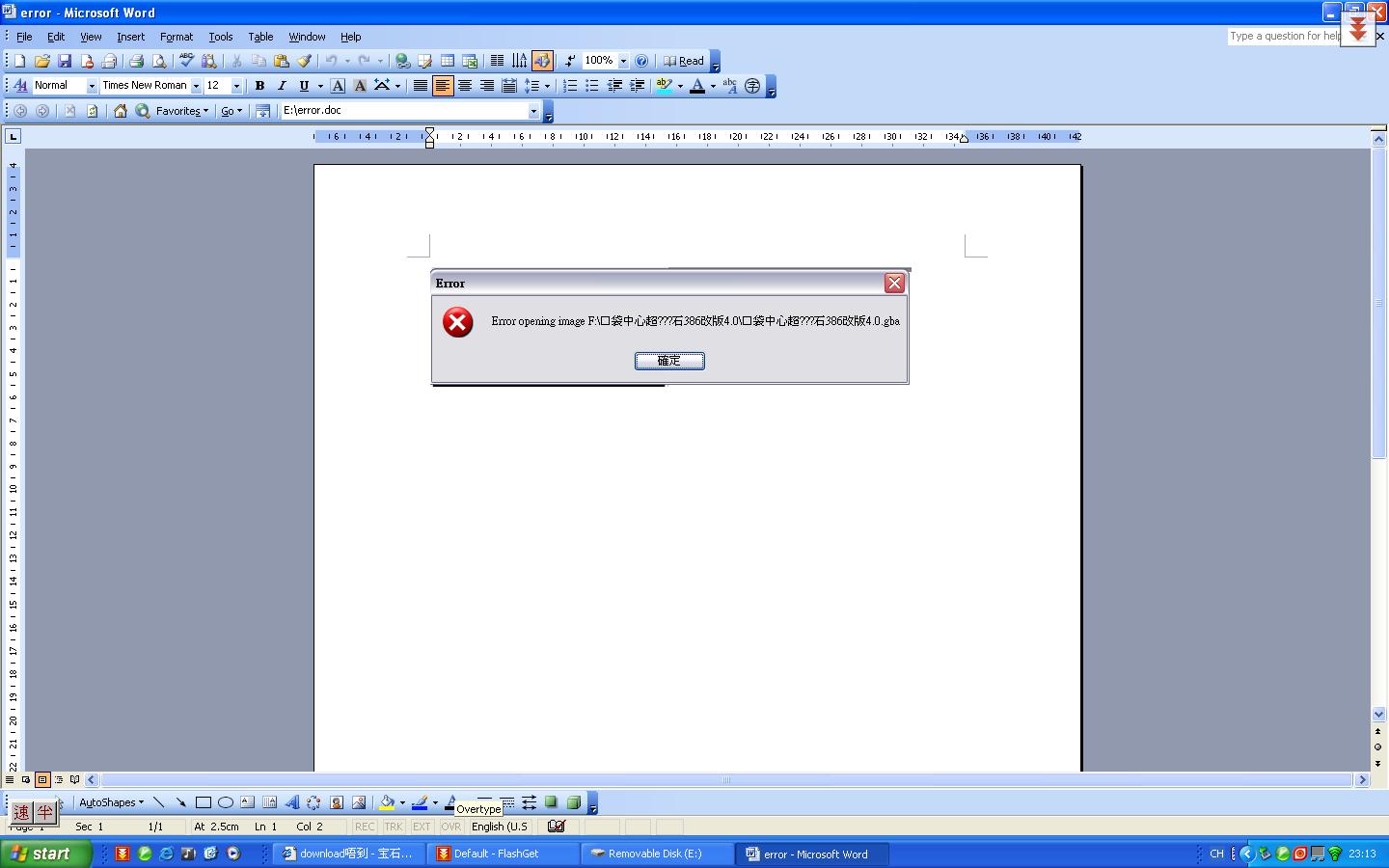Click the Open folder icon
Viewport: 1389px width, 868px height.
click(x=41, y=61)
